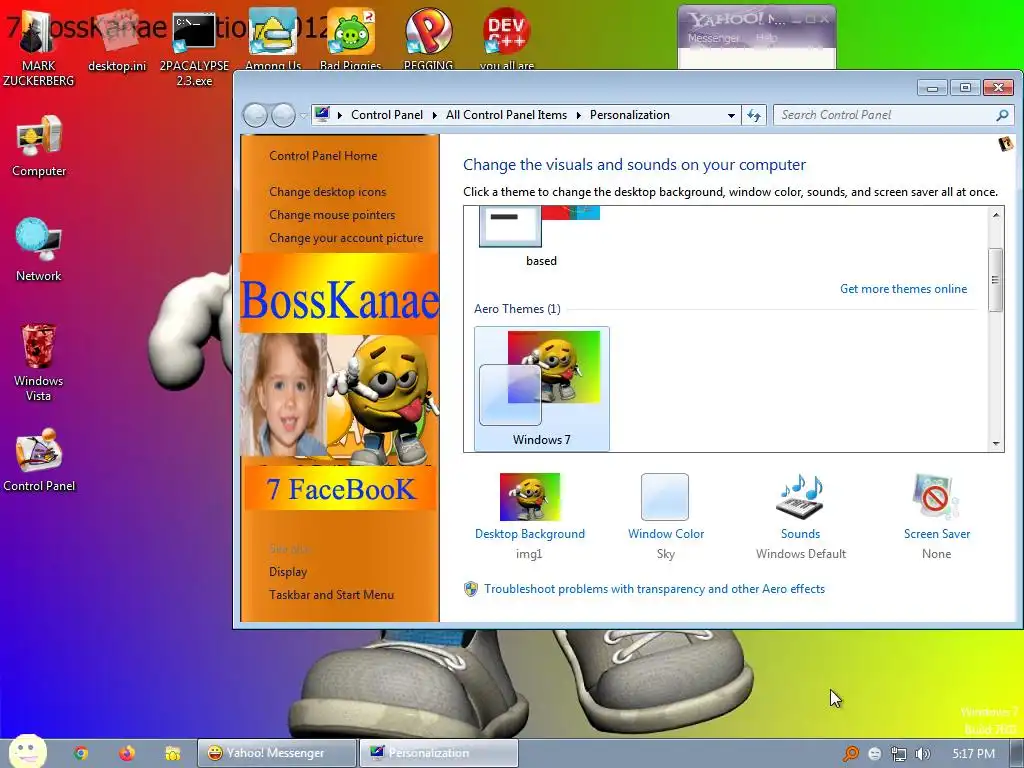1024x768 pixels.
Task: Go to Control Panel Home
Action: 323,156
